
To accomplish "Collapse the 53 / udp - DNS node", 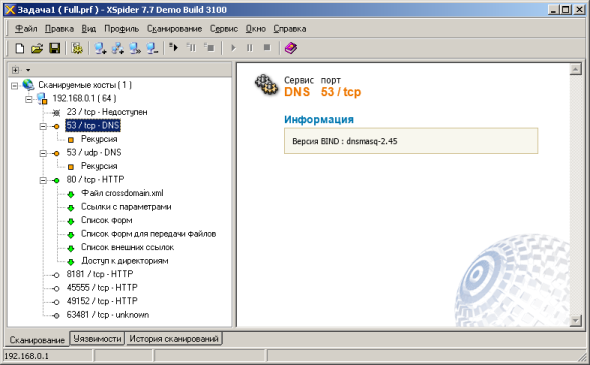I will point(43,154).
